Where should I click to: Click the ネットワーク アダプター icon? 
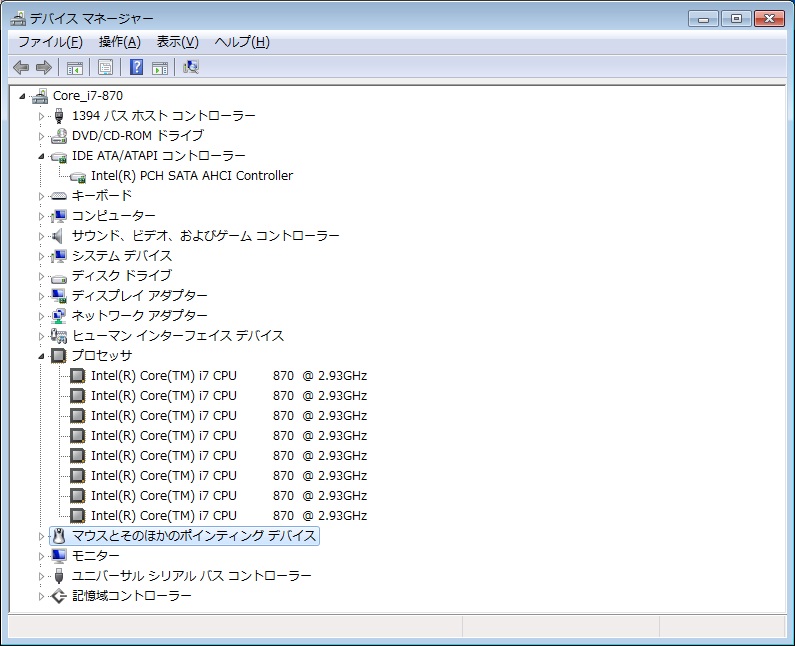pos(59,316)
